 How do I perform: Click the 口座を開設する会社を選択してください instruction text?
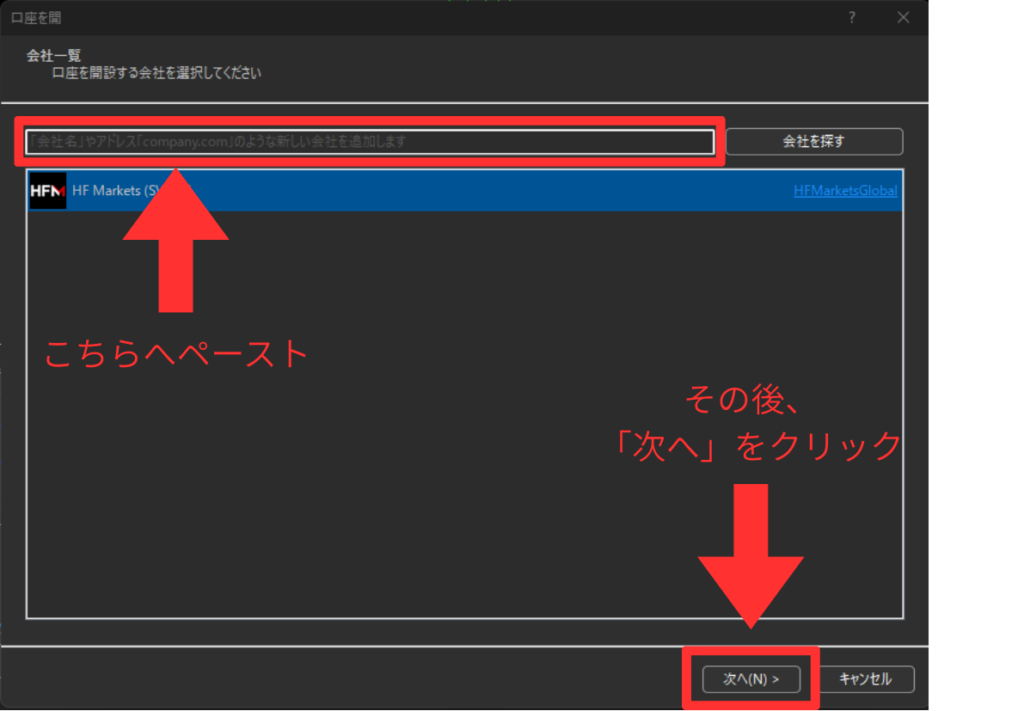tap(157, 73)
